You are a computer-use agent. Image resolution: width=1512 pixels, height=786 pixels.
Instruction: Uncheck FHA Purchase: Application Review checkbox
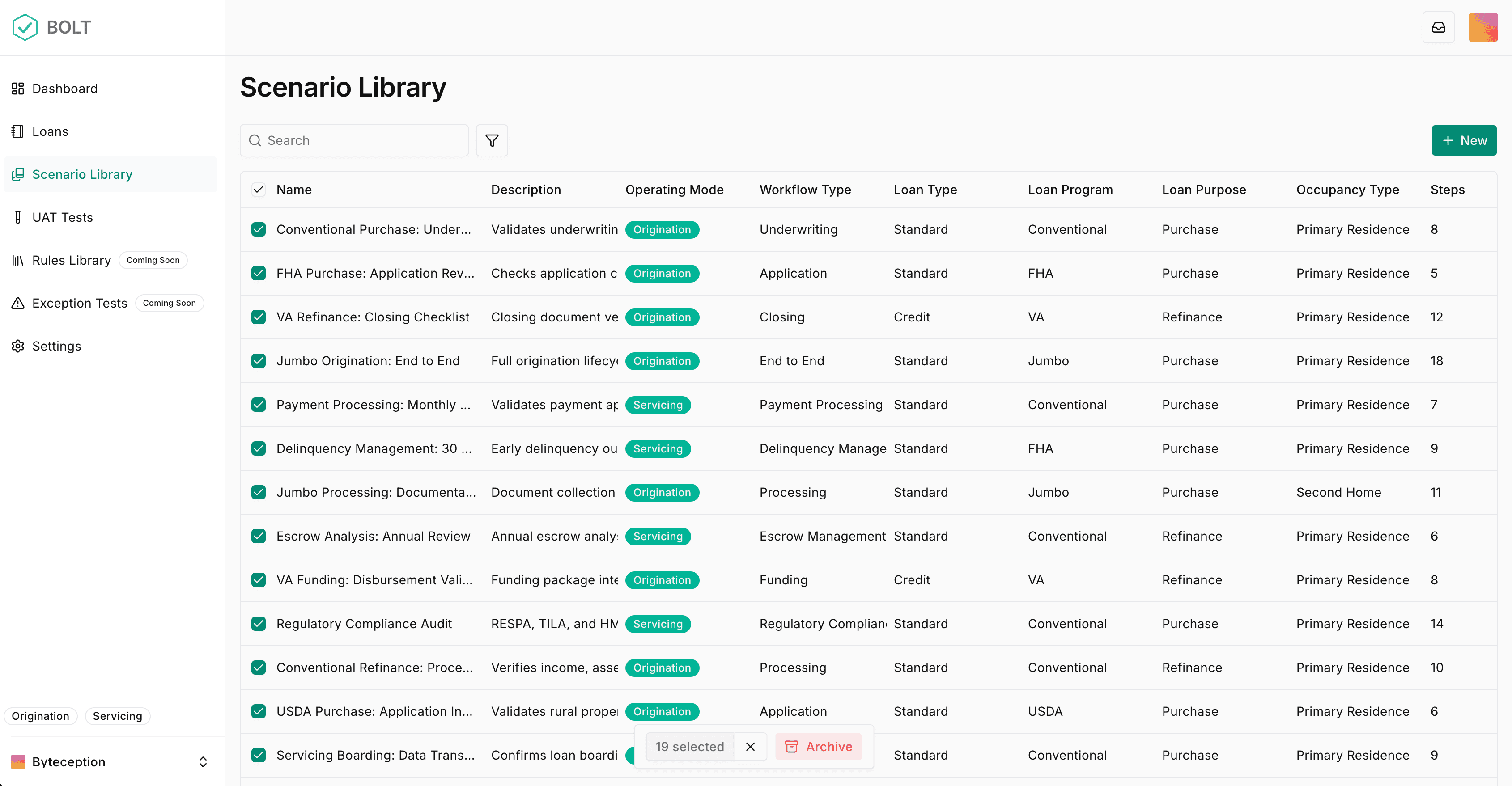tap(258, 273)
